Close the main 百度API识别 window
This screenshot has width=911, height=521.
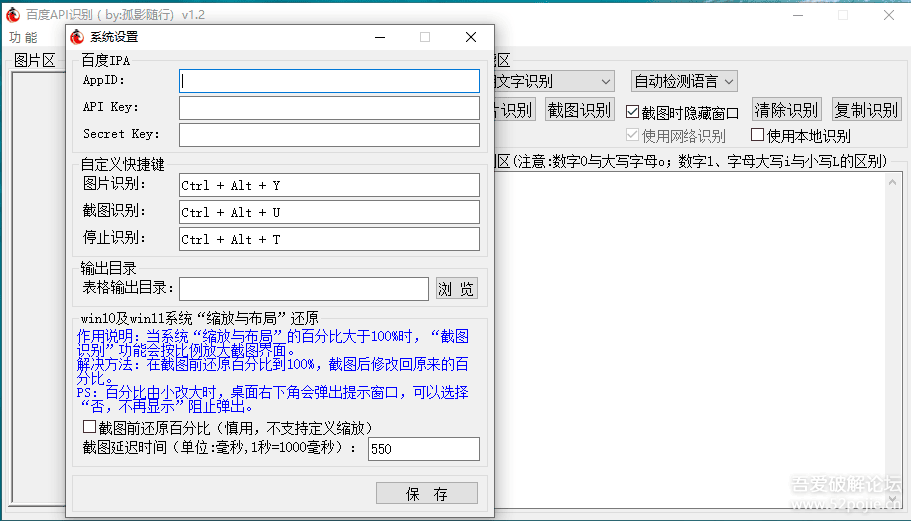pyautogui.click(x=889, y=15)
